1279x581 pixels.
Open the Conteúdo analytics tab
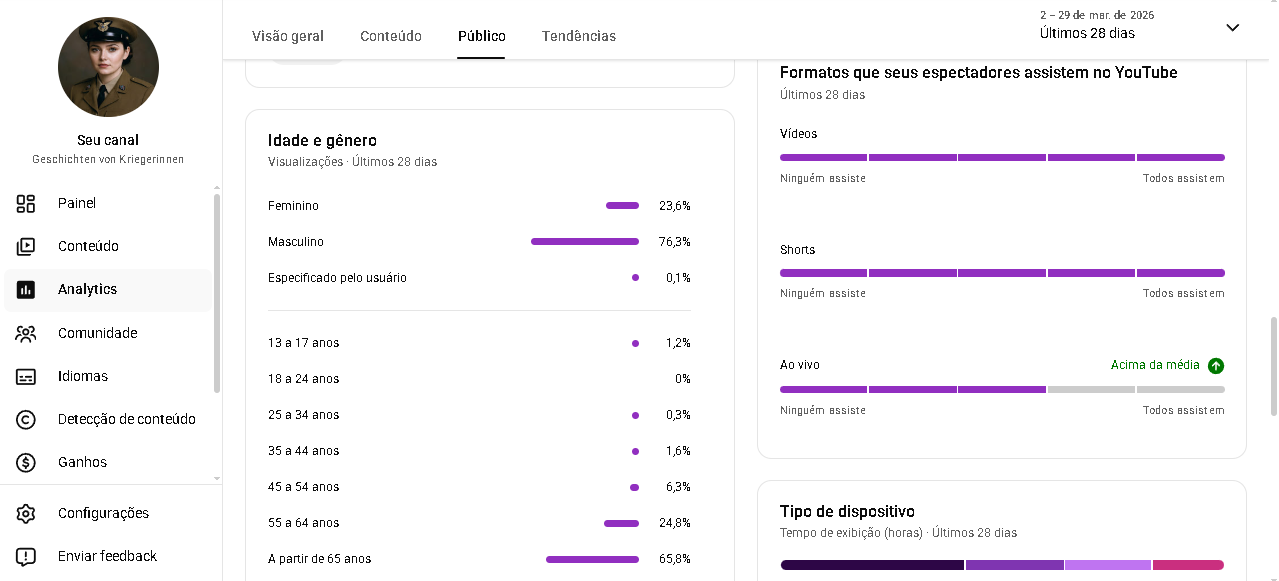coord(391,36)
